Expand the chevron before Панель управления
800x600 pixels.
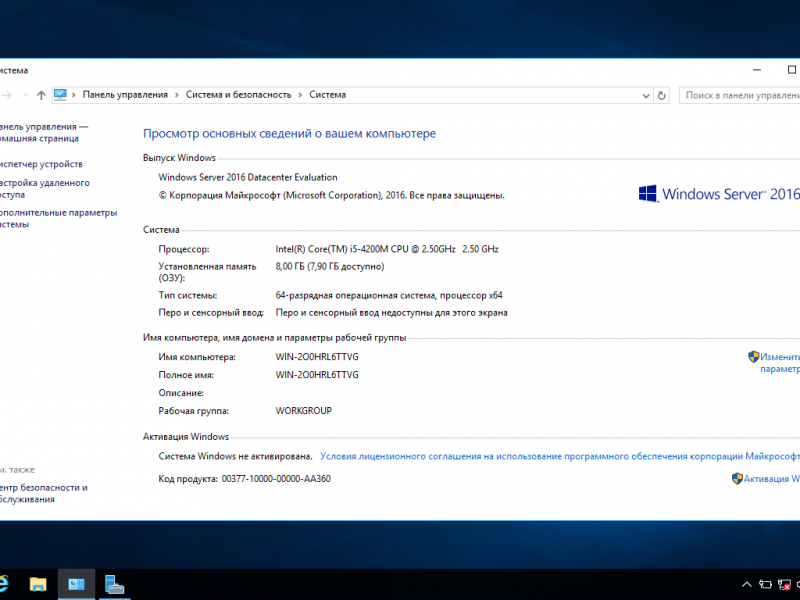pos(73,95)
